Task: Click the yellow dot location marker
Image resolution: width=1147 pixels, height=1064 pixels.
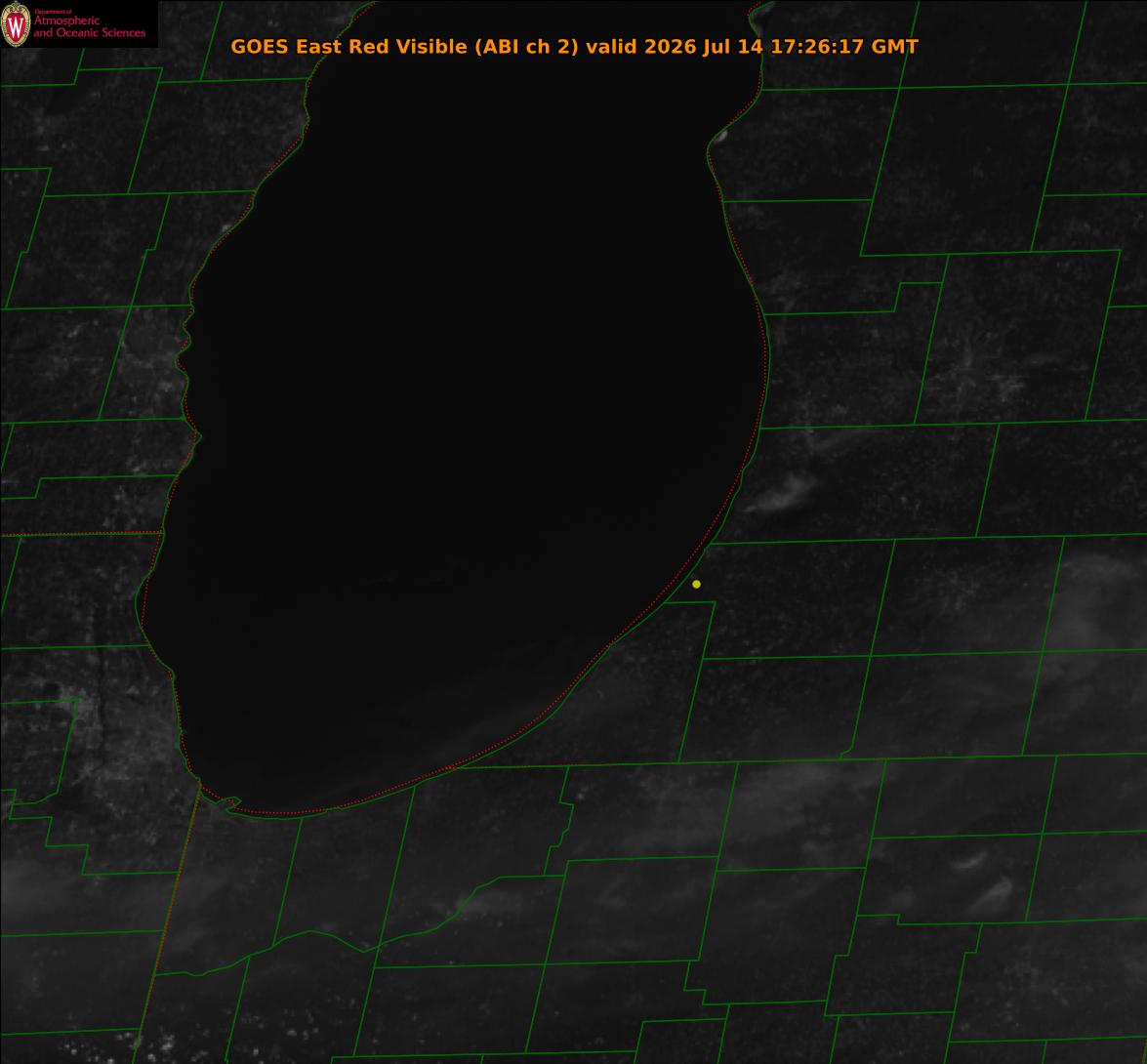Action: coord(696,584)
